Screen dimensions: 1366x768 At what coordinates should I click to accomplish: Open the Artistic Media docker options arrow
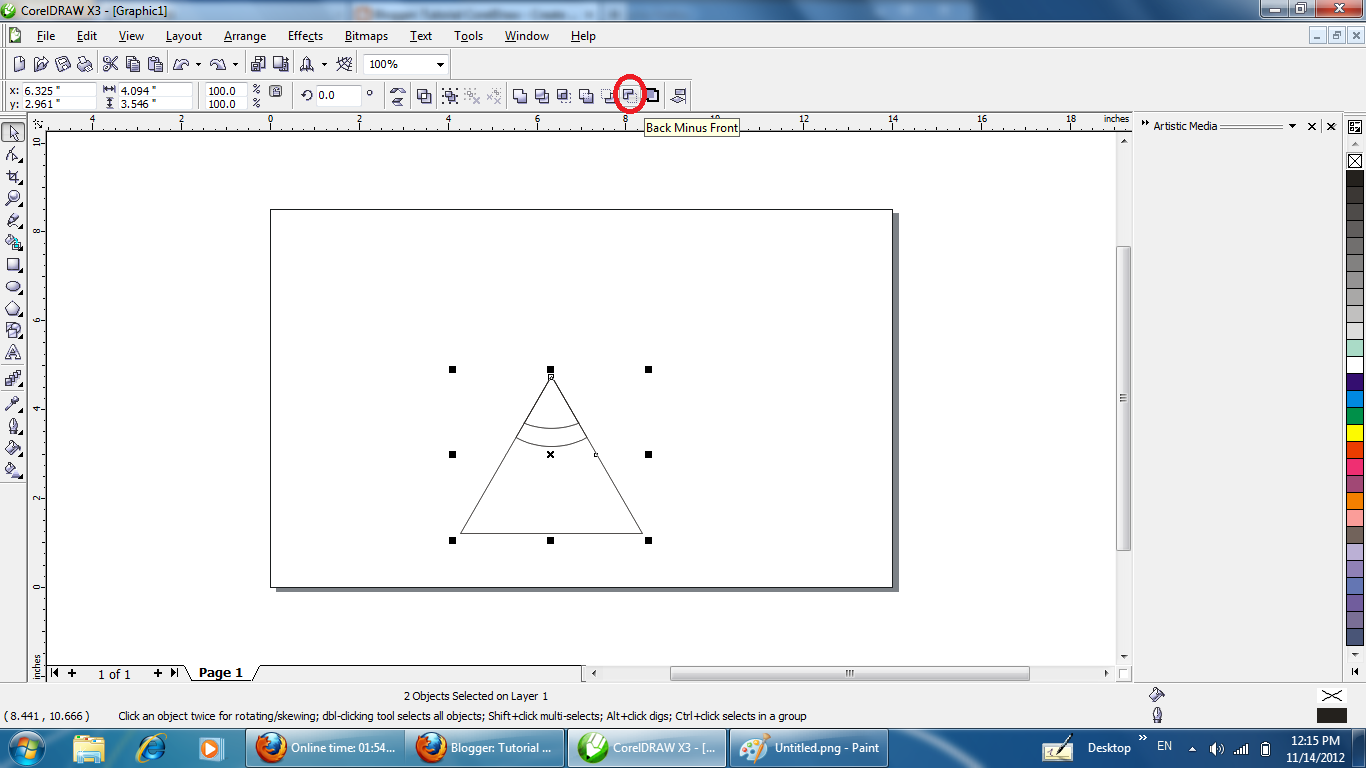point(1292,126)
